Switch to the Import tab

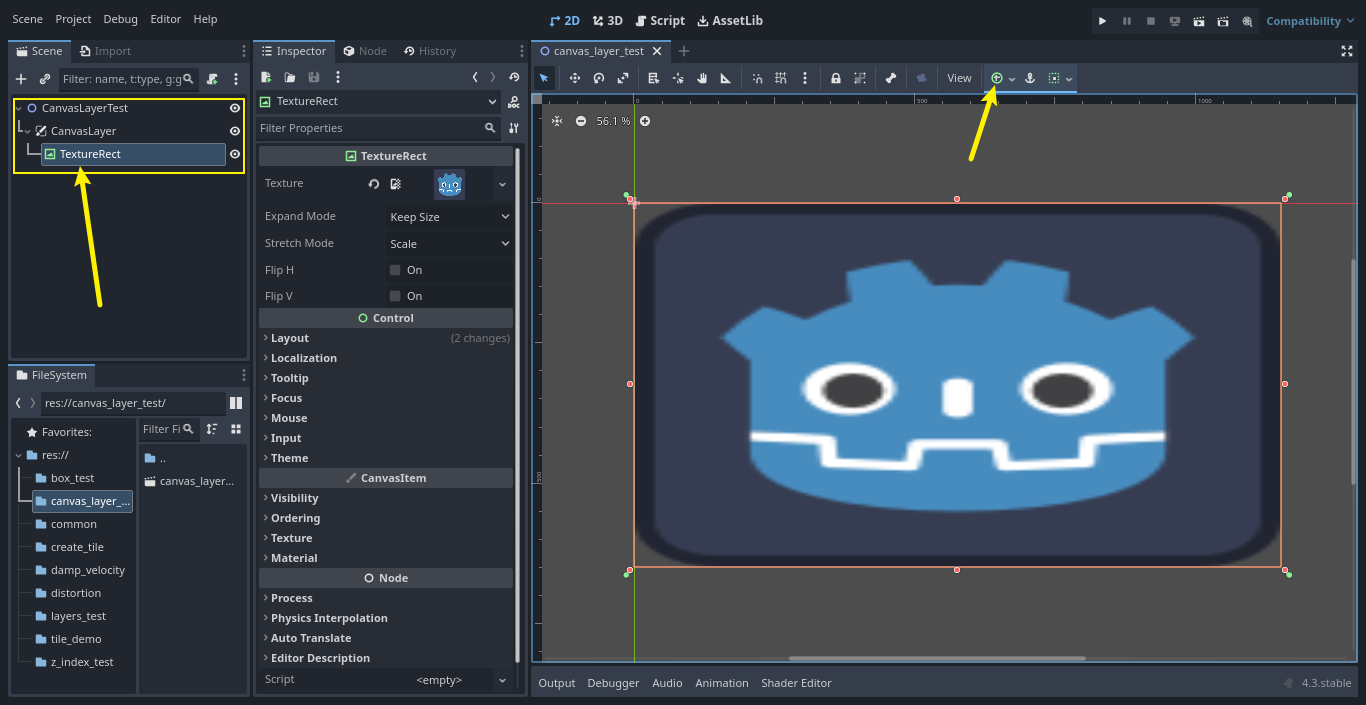[x=105, y=51]
